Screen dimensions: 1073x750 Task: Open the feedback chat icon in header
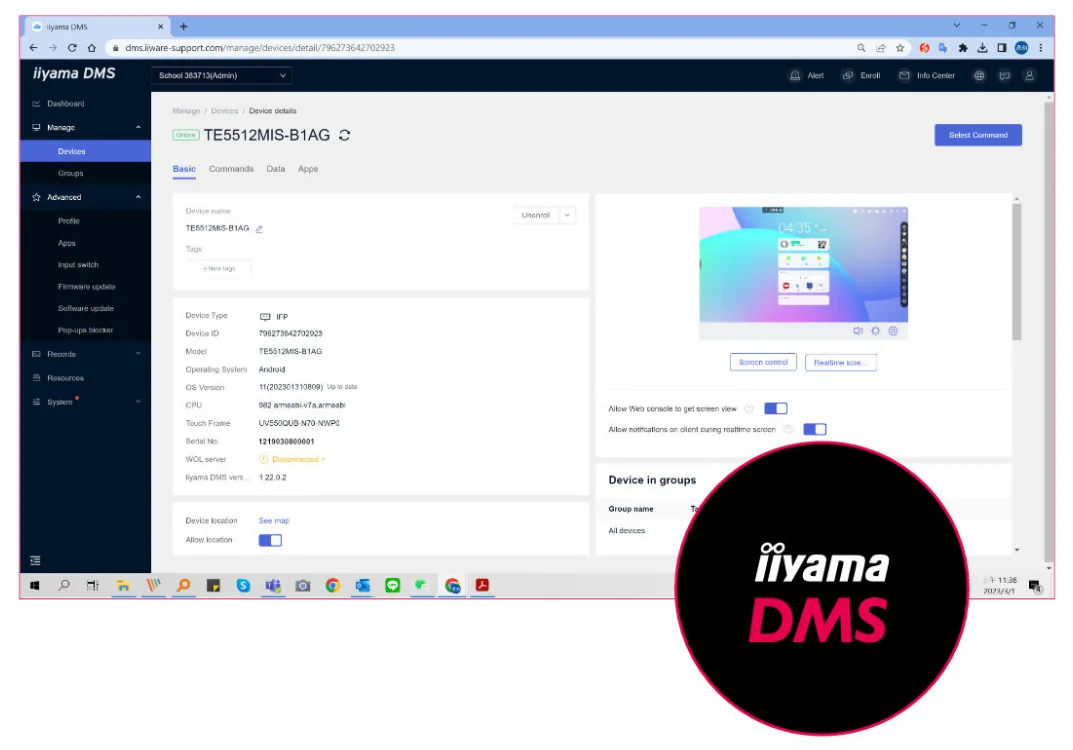click(1004, 75)
